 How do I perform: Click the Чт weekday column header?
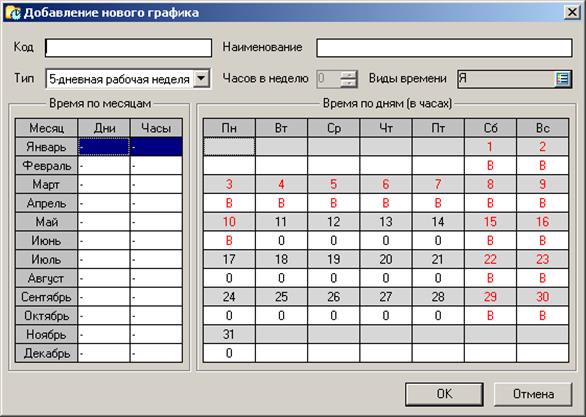click(386, 128)
